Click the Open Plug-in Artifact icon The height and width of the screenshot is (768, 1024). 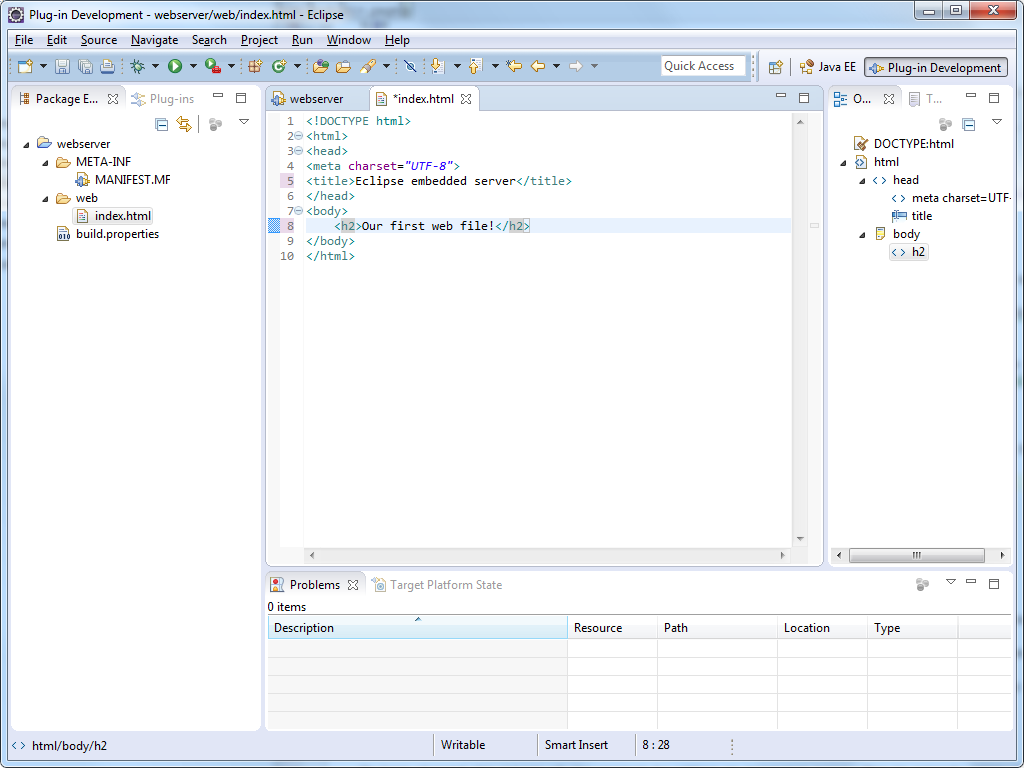tap(321, 66)
